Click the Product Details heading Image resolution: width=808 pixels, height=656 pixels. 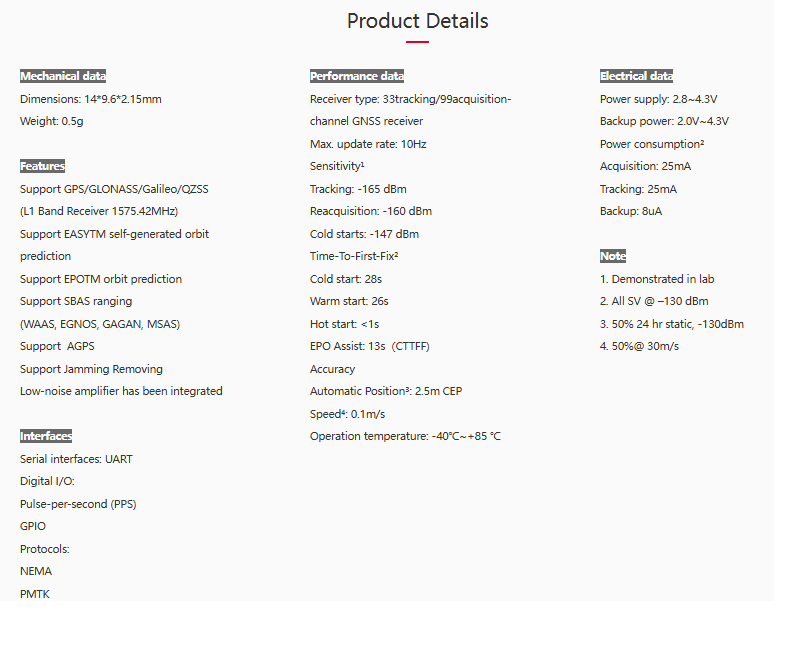(x=417, y=21)
